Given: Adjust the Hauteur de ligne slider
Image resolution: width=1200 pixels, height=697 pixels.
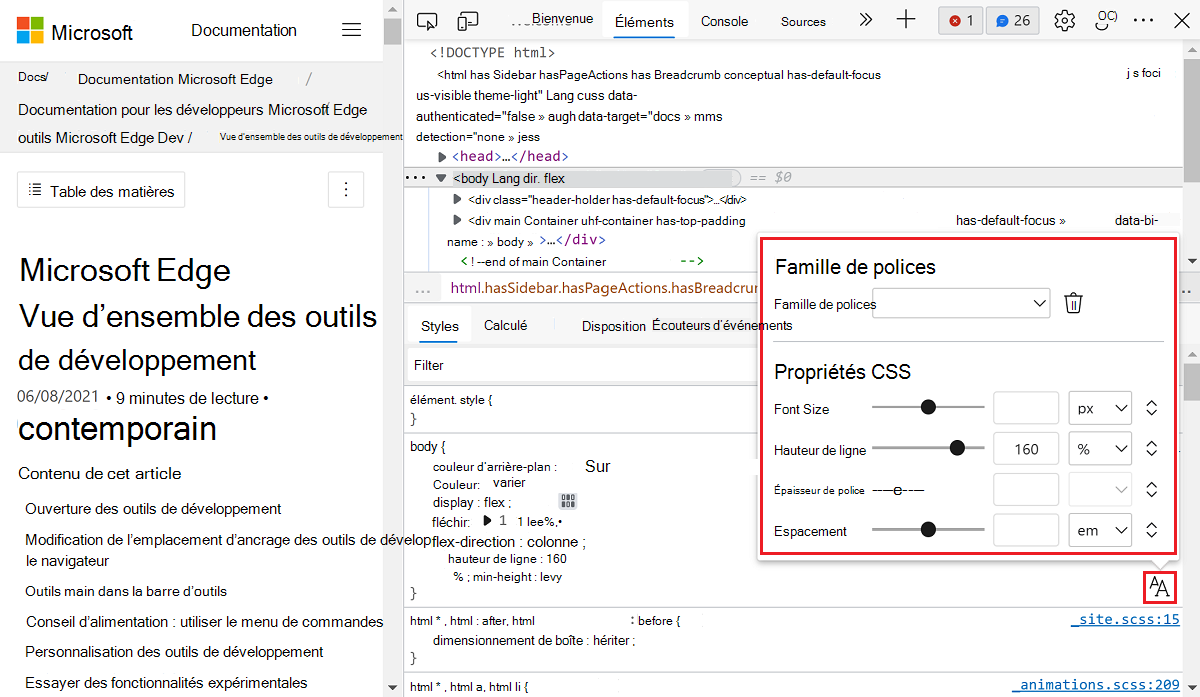Looking at the screenshot, I should [928, 448].
